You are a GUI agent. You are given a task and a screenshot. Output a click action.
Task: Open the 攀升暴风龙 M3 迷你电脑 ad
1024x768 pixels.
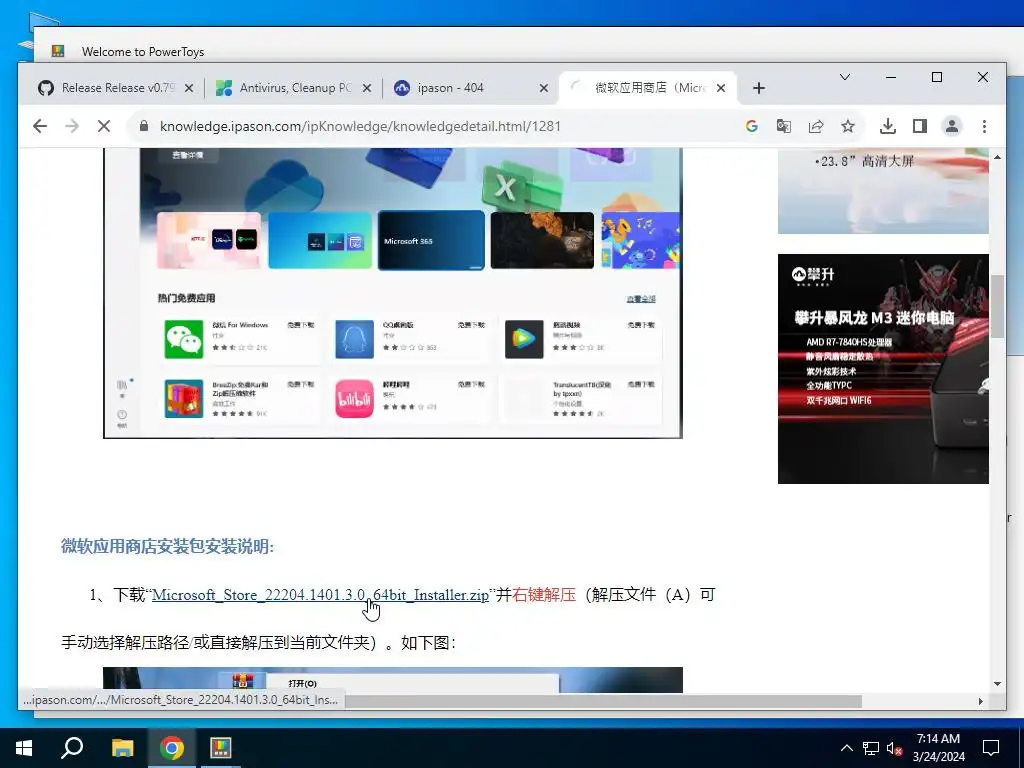883,369
